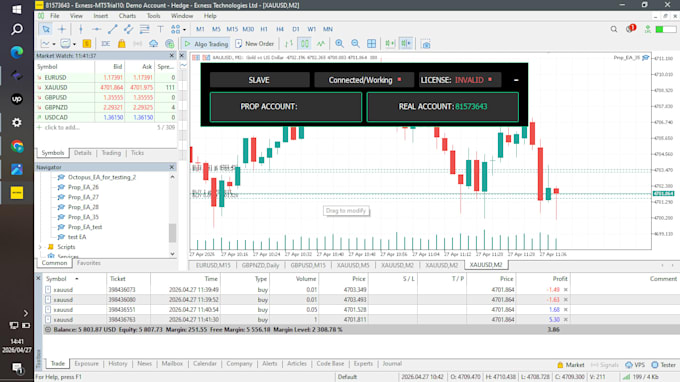680x382 pixels.
Task: Toggle chart auto scroll
Action: tap(390, 44)
